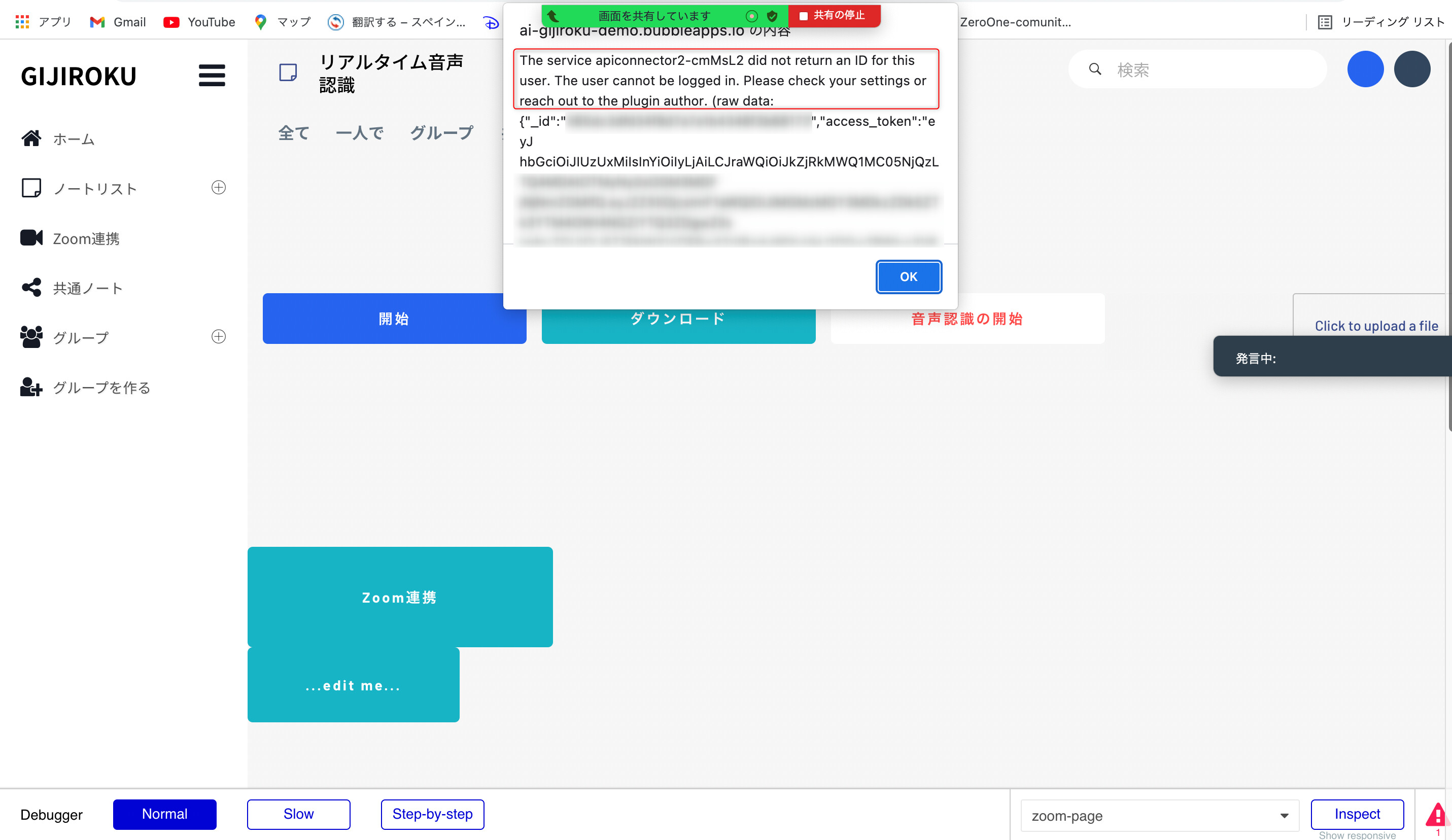Click the home icon in sidebar

pos(31,138)
